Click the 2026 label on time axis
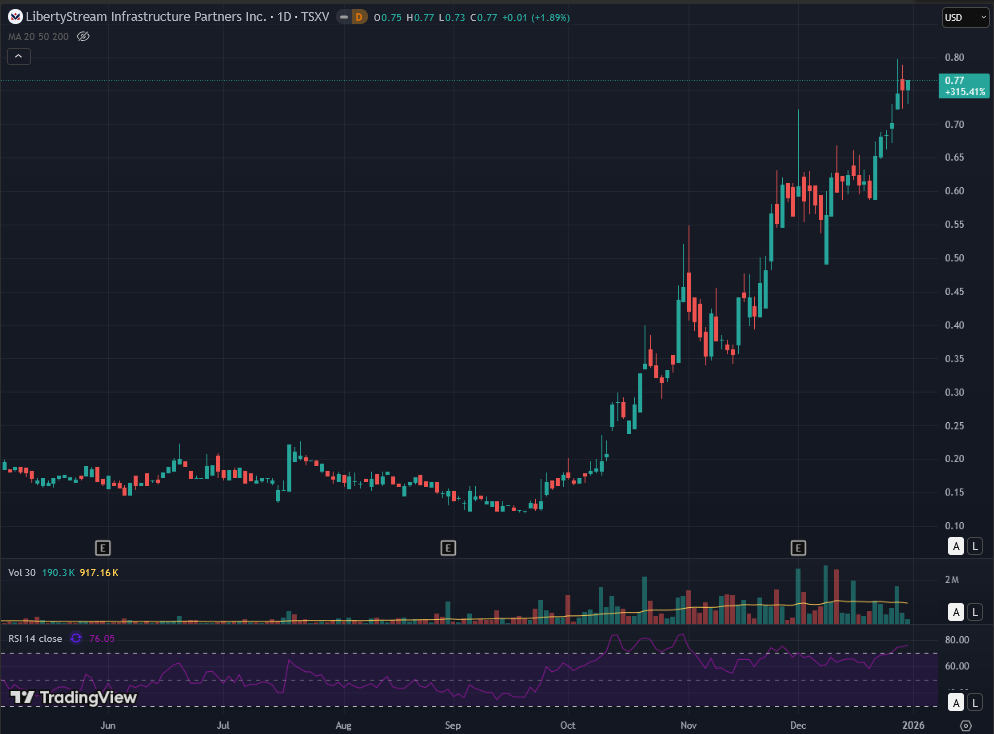The width and height of the screenshot is (994, 734). (x=913, y=725)
